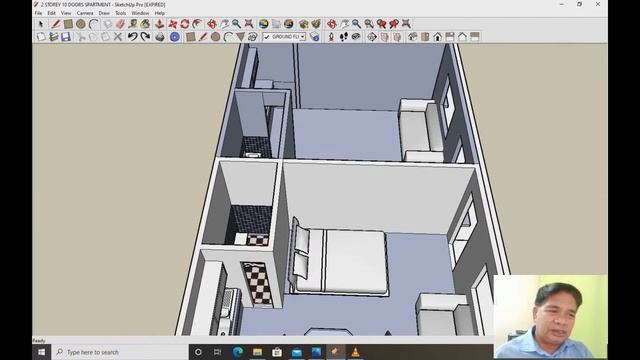
Task: Select the Polygon triangle tool
Action: tap(240, 37)
